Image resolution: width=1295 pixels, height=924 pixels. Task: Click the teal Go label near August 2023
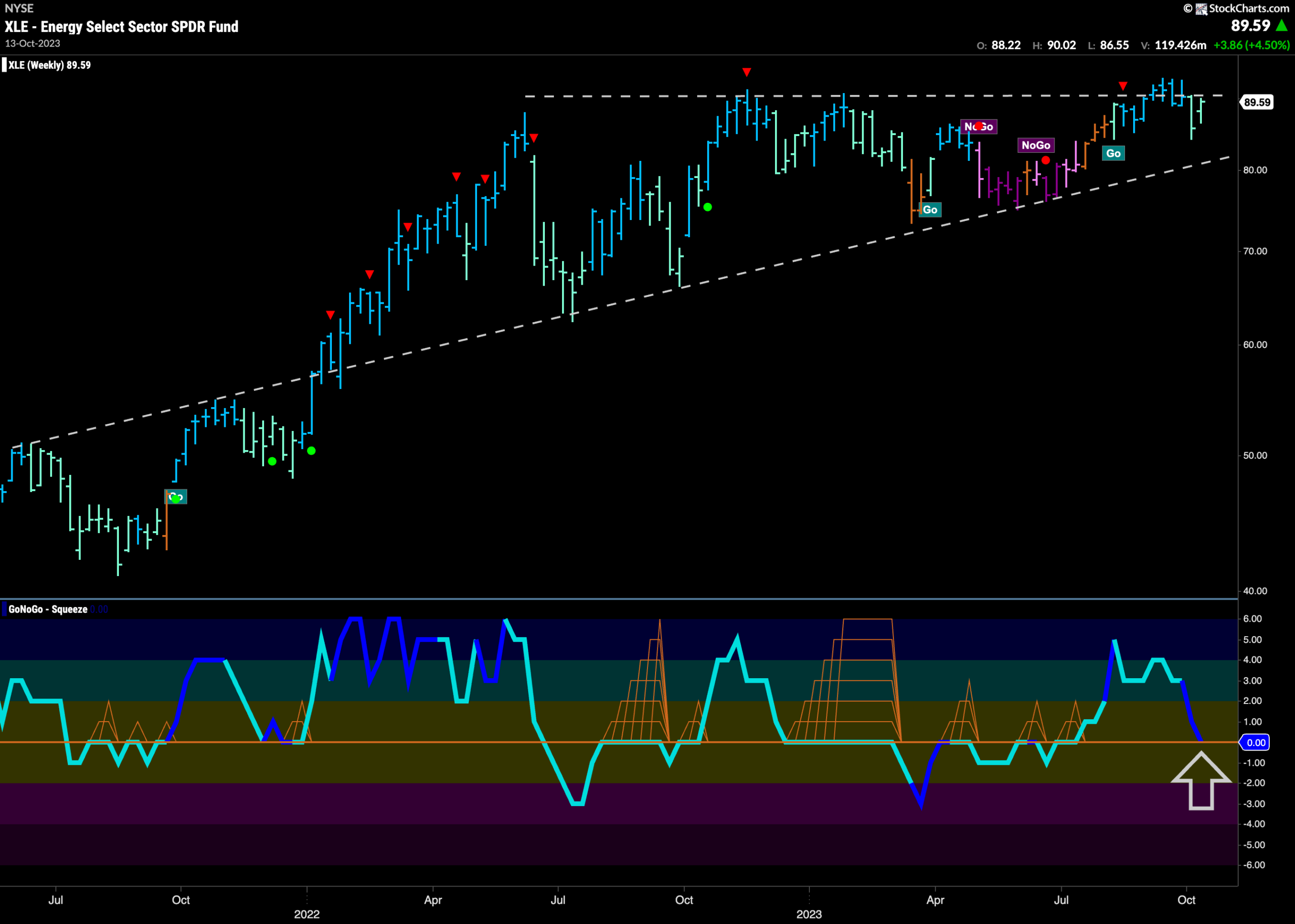coord(1113,153)
